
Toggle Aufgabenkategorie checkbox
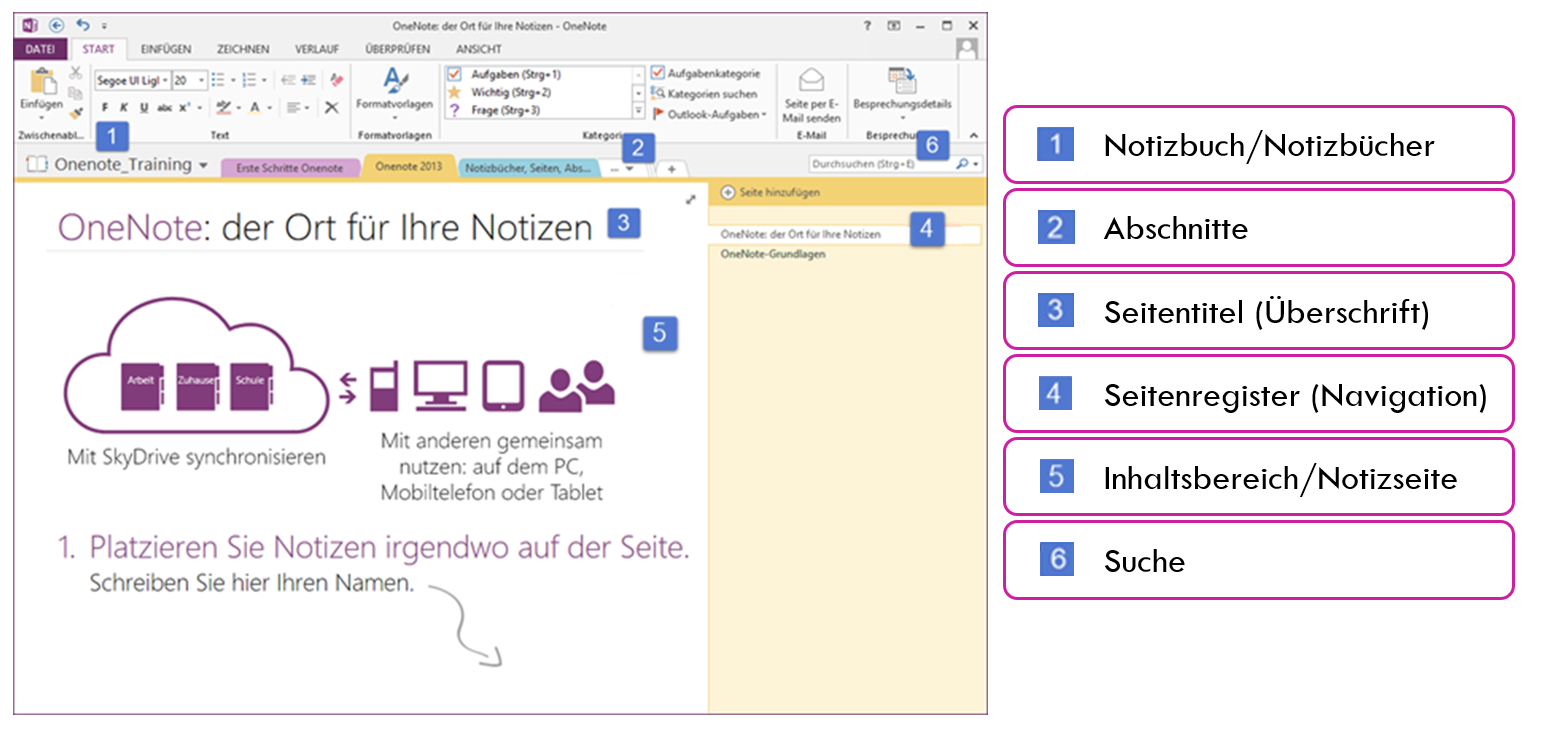657,73
